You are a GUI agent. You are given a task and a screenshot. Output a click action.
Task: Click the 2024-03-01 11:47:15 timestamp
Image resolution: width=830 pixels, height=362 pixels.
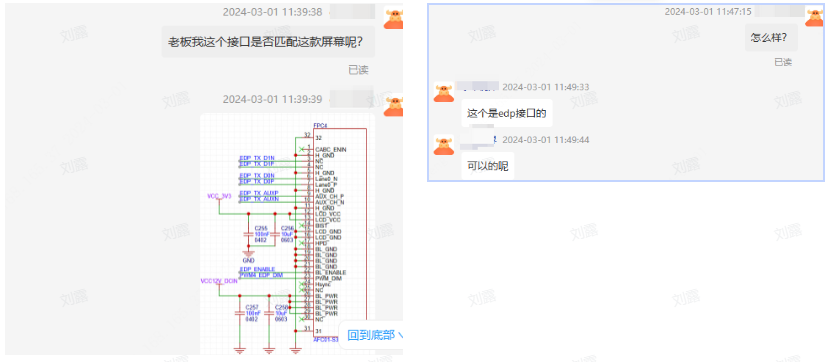[708, 12]
